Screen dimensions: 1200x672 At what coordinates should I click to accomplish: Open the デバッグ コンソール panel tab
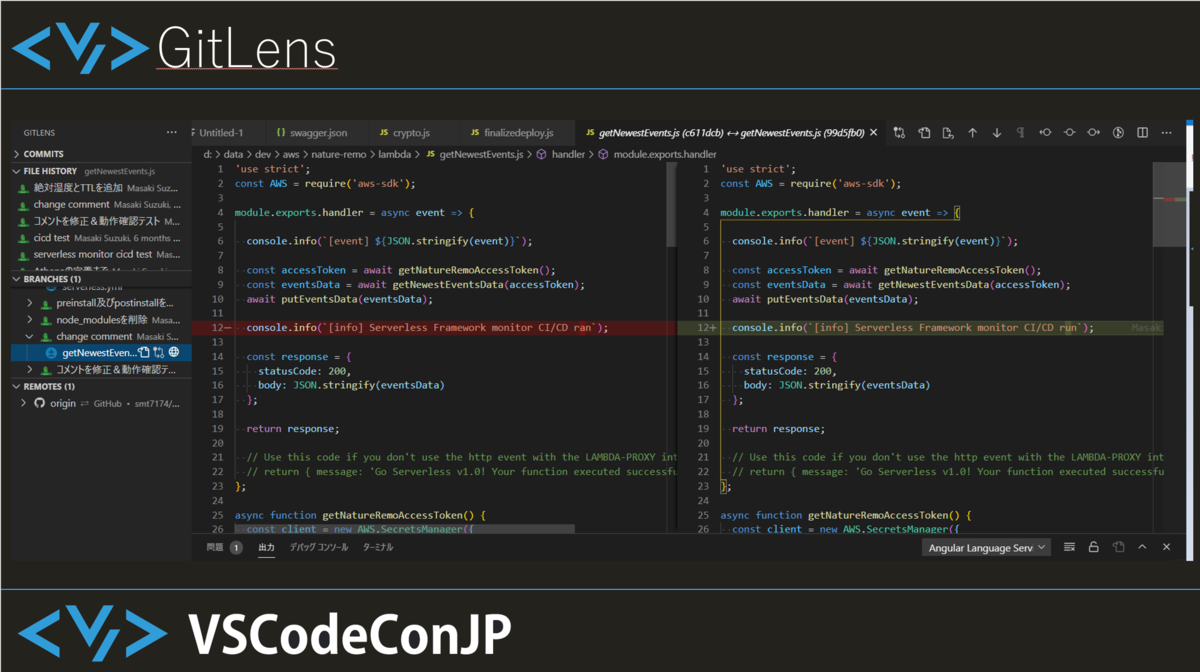319,547
